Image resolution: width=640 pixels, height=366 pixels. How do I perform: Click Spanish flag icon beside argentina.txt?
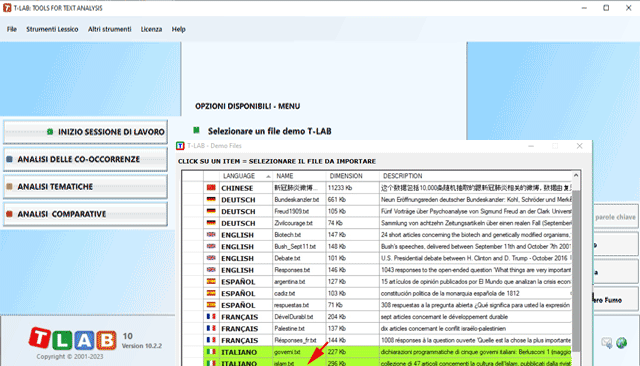pyautogui.click(x=211, y=282)
